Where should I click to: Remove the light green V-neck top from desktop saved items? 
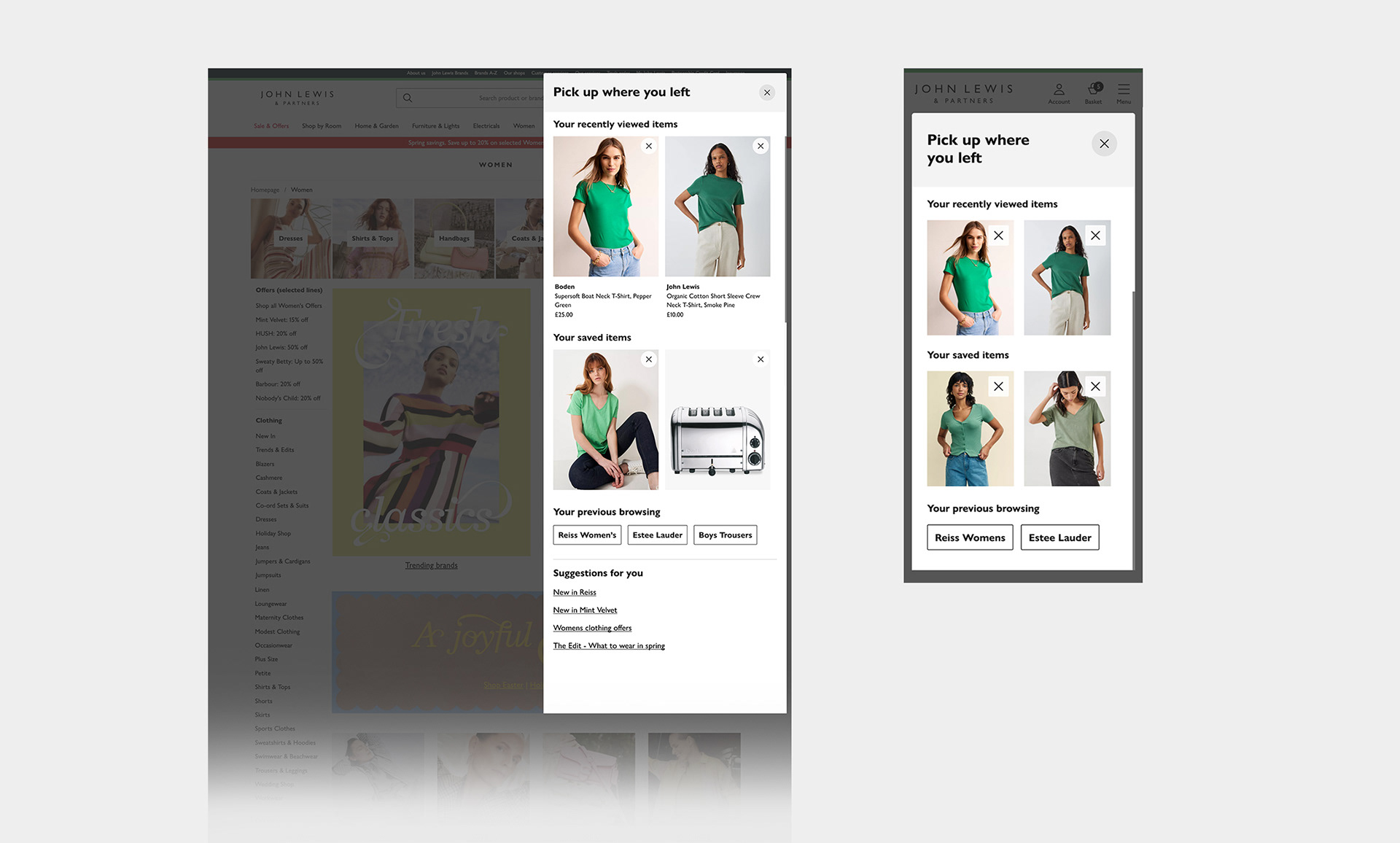(x=648, y=360)
